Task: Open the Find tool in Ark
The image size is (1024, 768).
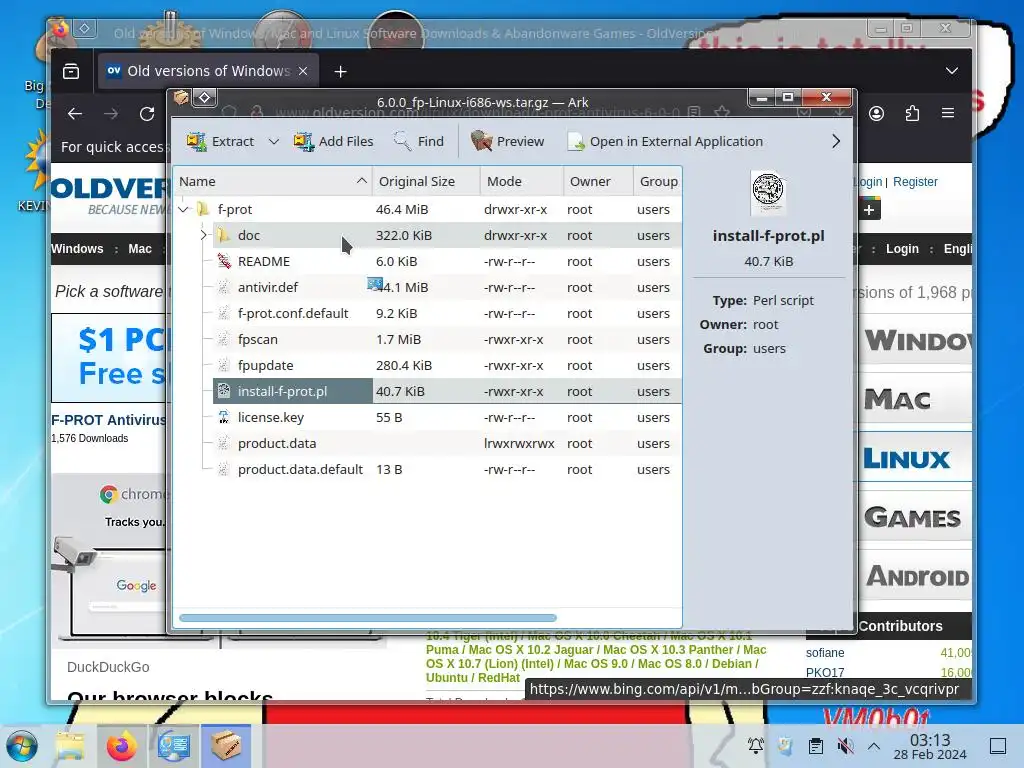Action: (x=419, y=141)
